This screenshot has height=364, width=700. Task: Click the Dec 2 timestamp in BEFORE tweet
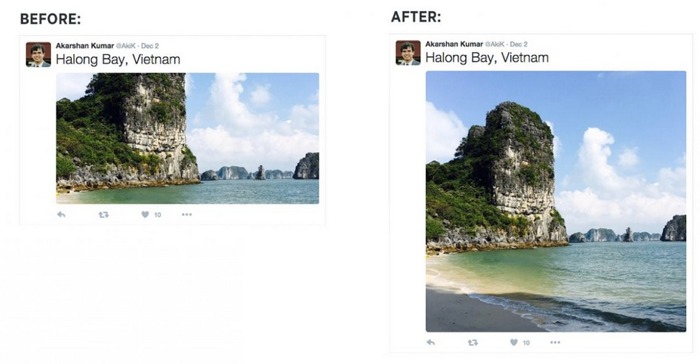click(150, 46)
